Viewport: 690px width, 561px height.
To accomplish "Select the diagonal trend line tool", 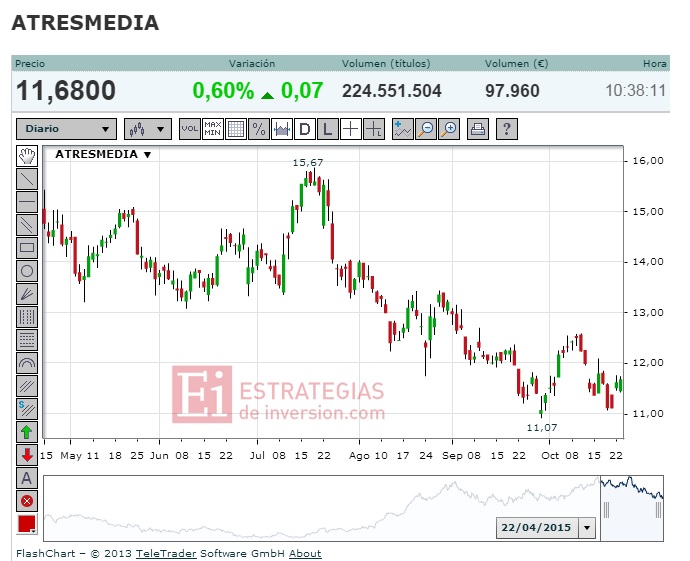I will tap(27, 179).
